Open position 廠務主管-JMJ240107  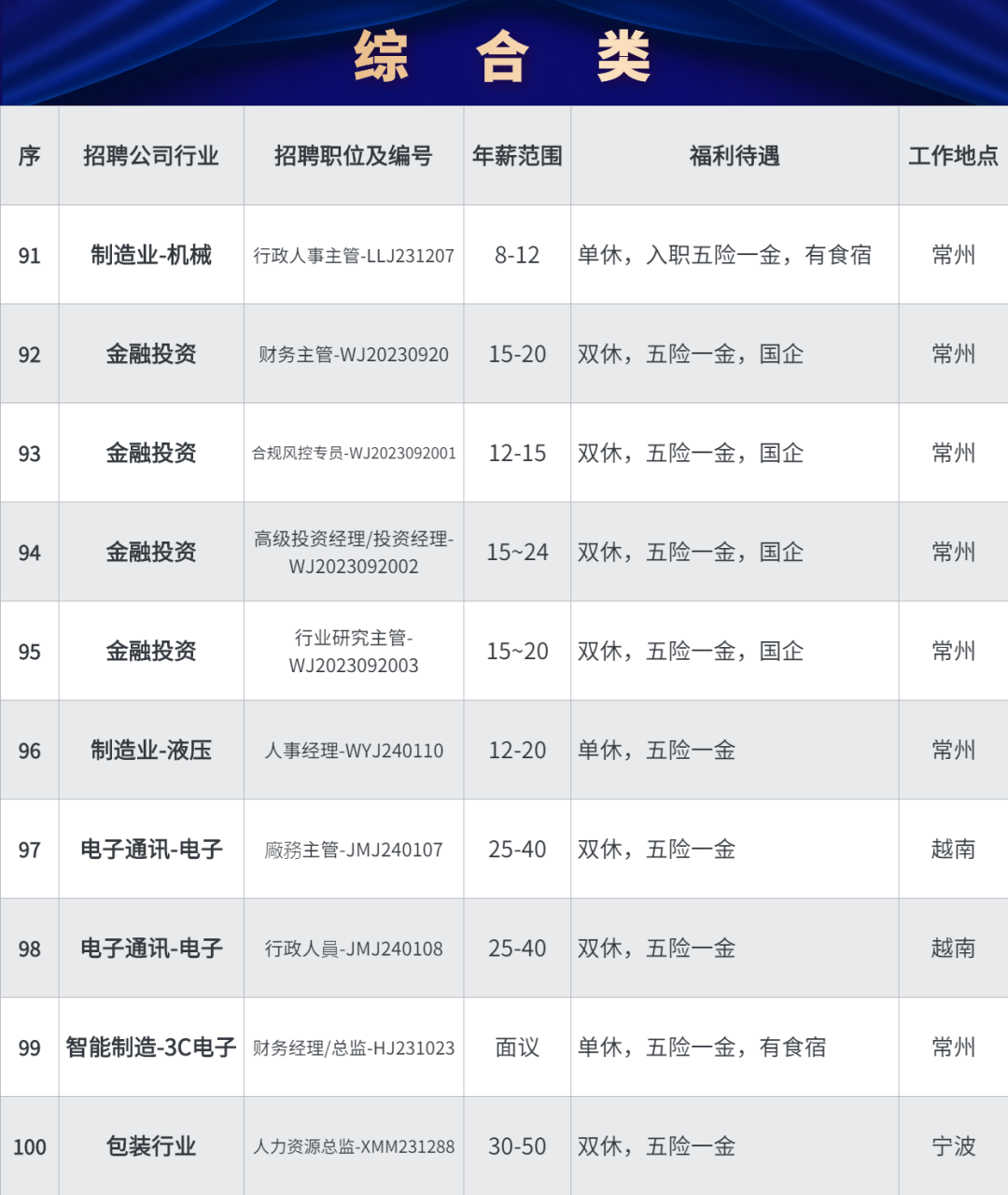point(354,850)
